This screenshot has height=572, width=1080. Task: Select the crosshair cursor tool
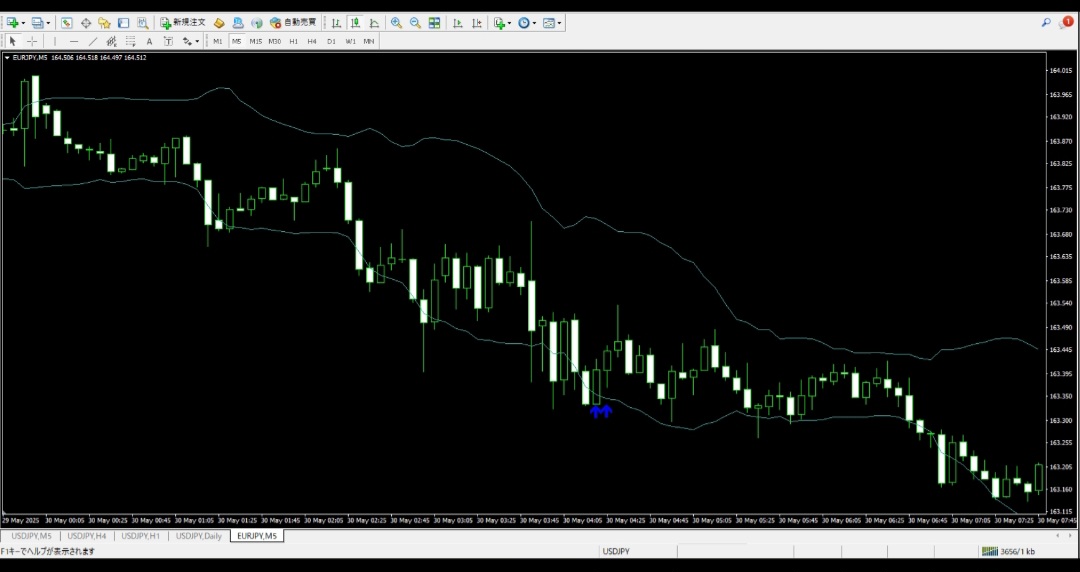click(32, 41)
